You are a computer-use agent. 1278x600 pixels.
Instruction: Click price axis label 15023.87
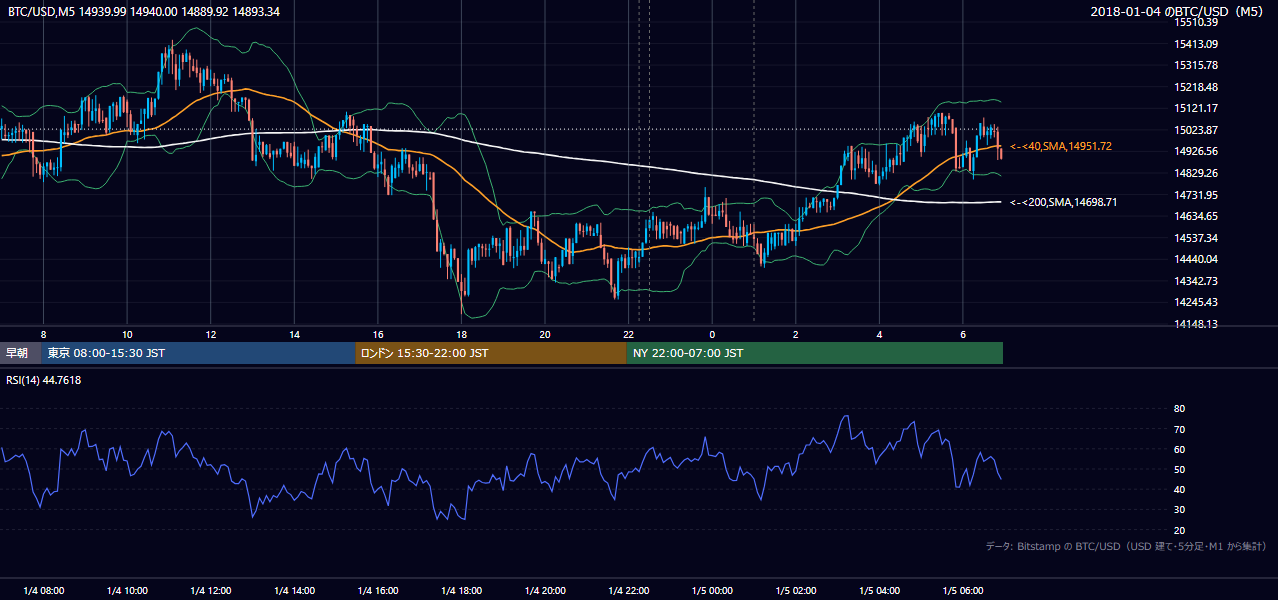coord(1196,130)
